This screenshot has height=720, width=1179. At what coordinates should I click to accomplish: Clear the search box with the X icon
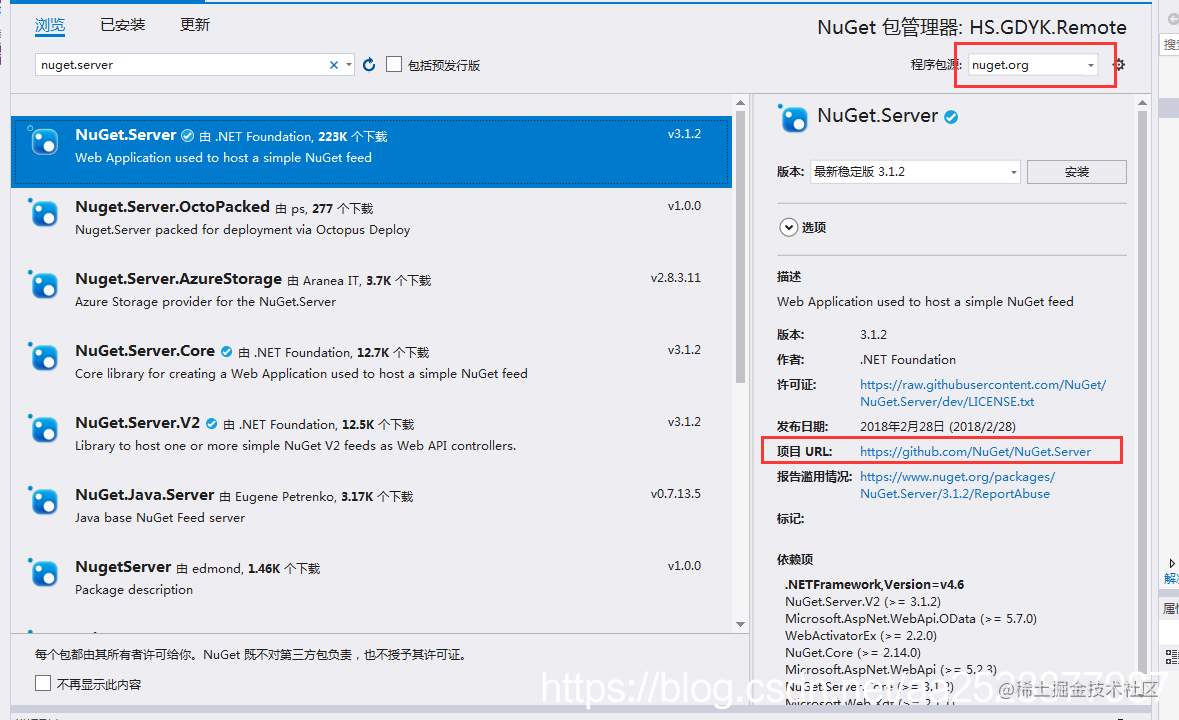[x=332, y=63]
